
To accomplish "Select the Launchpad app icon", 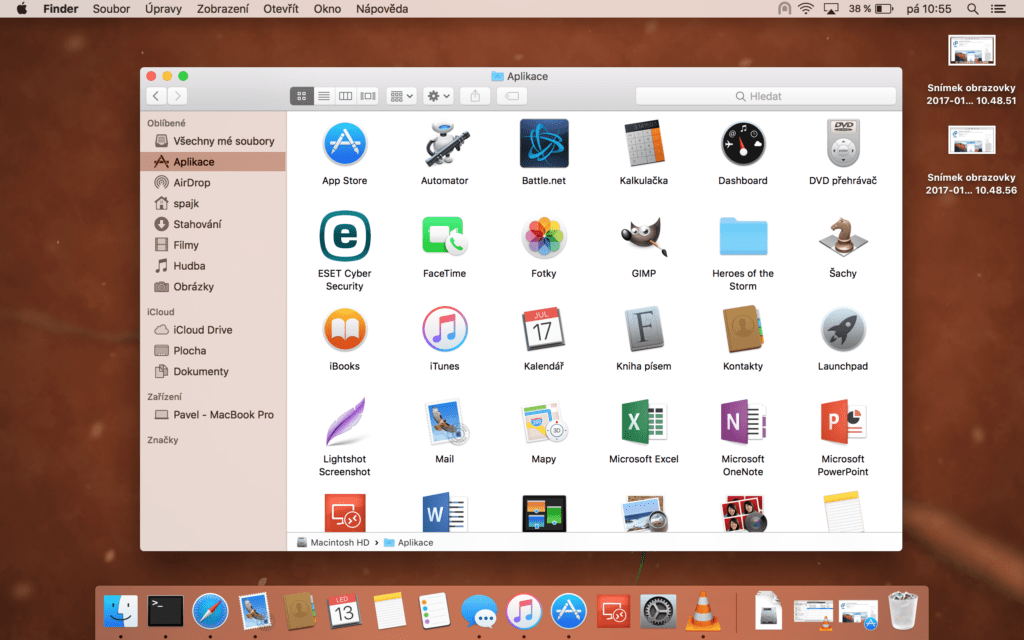I will coord(842,330).
